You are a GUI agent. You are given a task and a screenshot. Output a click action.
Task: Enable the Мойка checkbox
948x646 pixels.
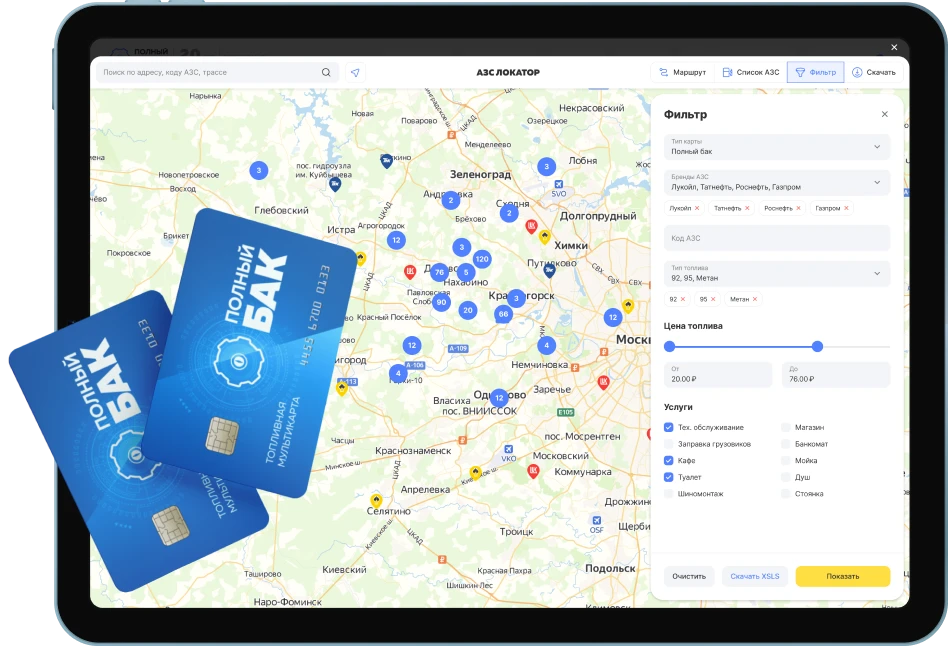pos(785,460)
